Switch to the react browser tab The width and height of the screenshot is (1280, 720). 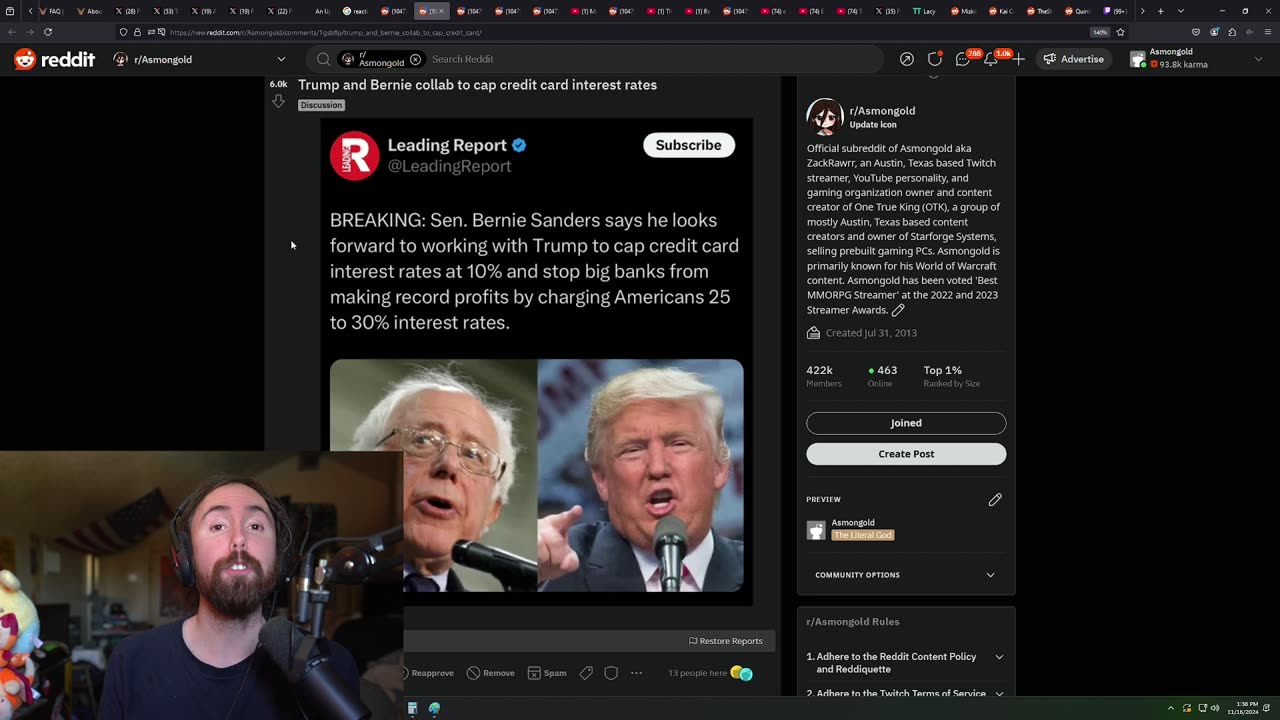coord(357,11)
